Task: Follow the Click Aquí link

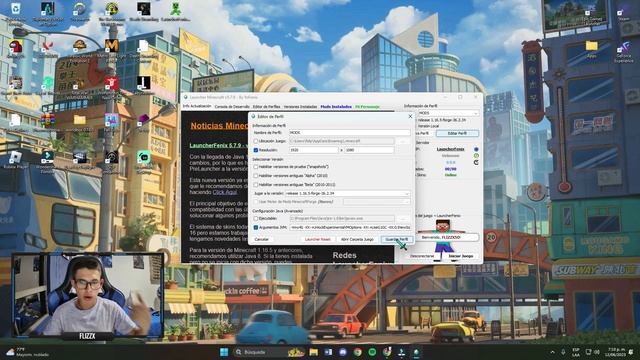Action: (225, 192)
